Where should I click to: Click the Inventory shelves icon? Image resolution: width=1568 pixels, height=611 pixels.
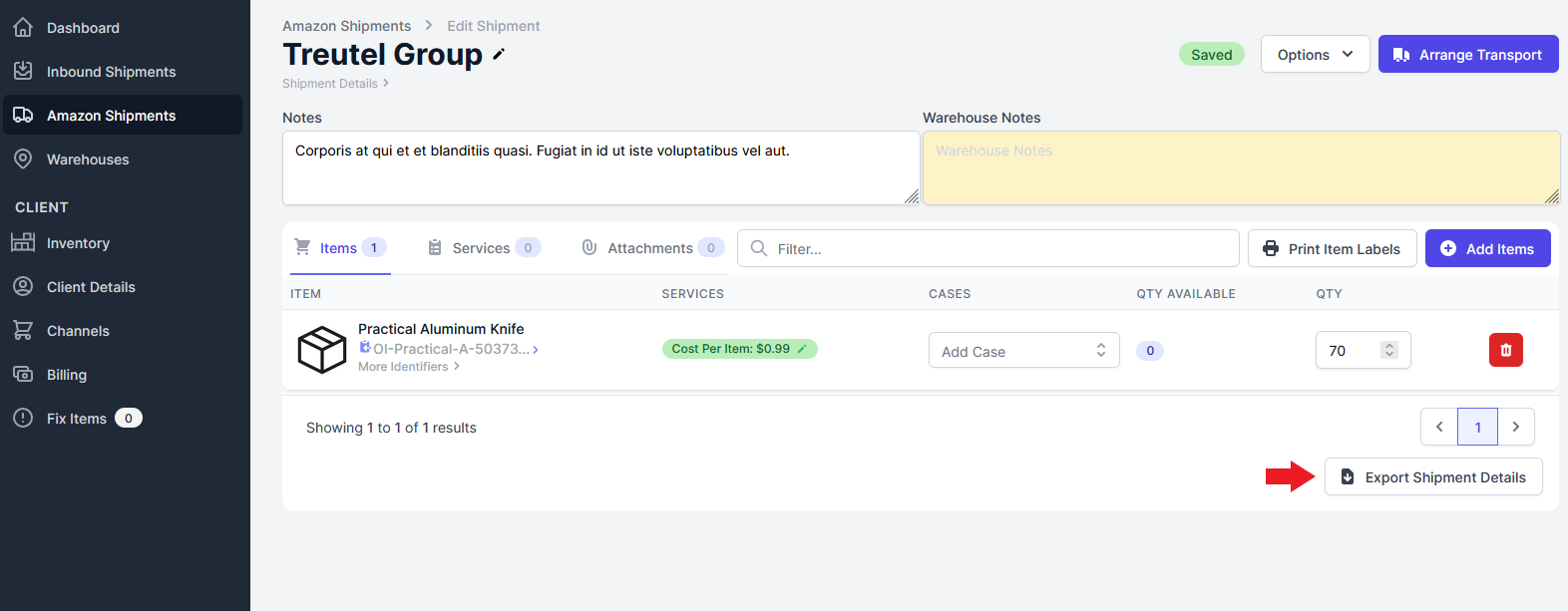23,242
